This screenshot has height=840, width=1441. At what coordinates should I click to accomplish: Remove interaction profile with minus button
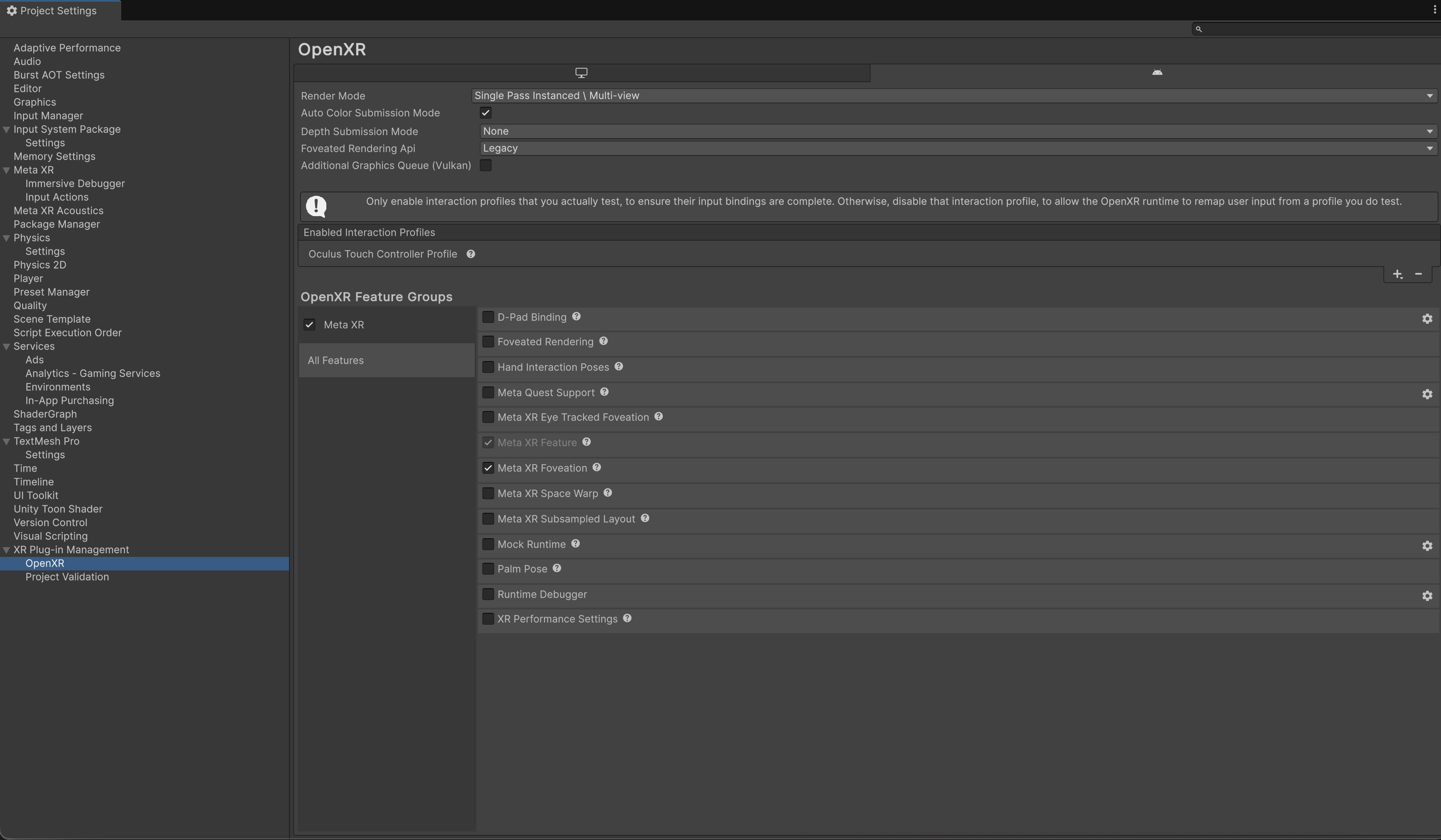1418,275
